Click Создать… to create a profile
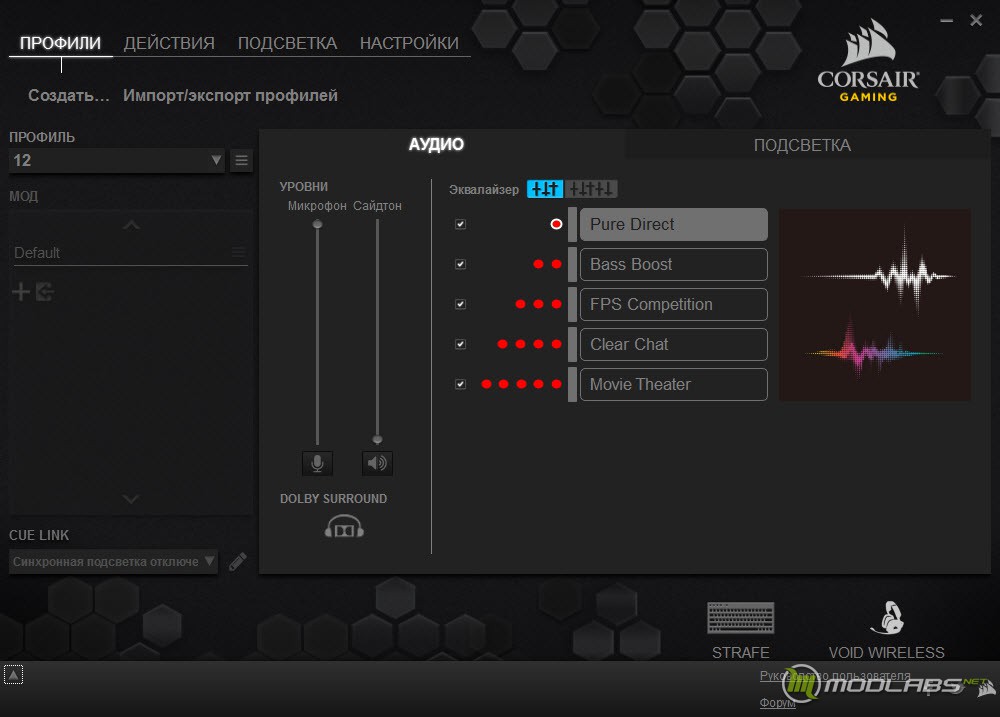 [69, 96]
